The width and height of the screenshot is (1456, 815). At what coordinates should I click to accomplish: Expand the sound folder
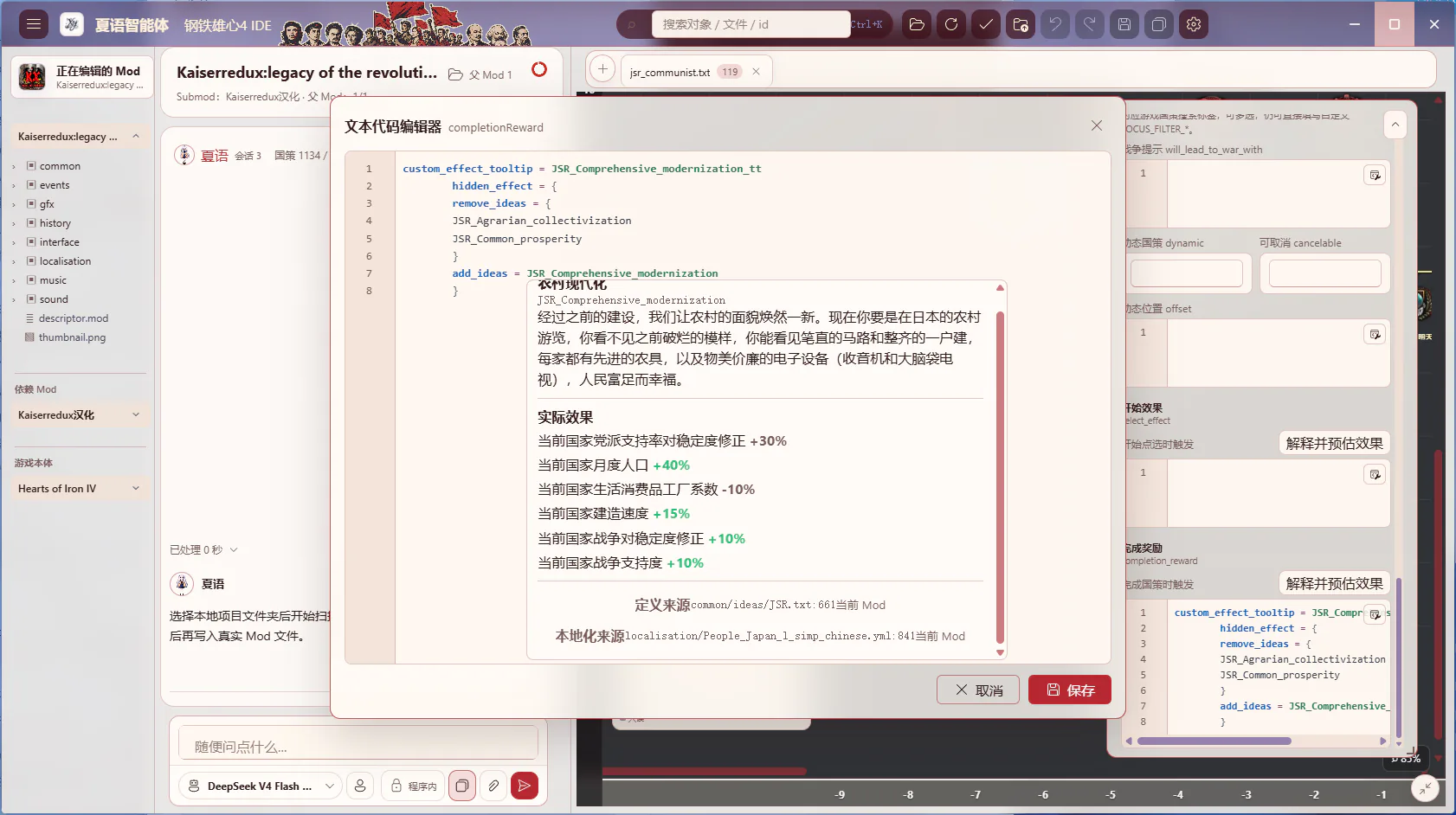14,299
